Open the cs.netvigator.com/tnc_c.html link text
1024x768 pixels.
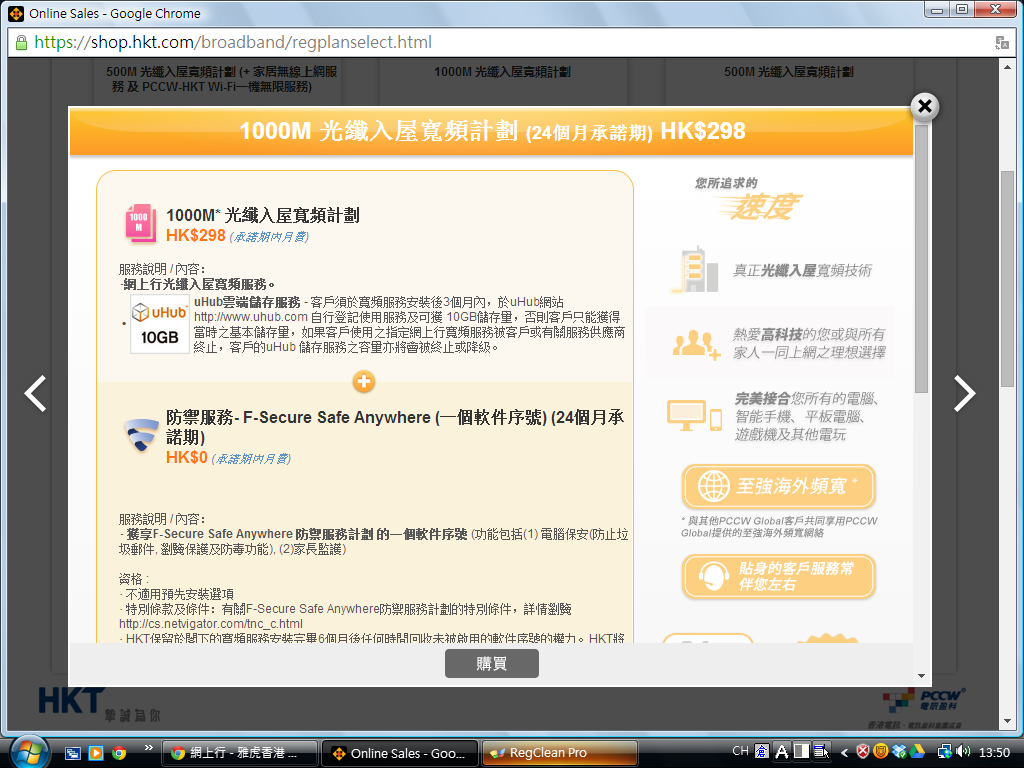click(210, 624)
